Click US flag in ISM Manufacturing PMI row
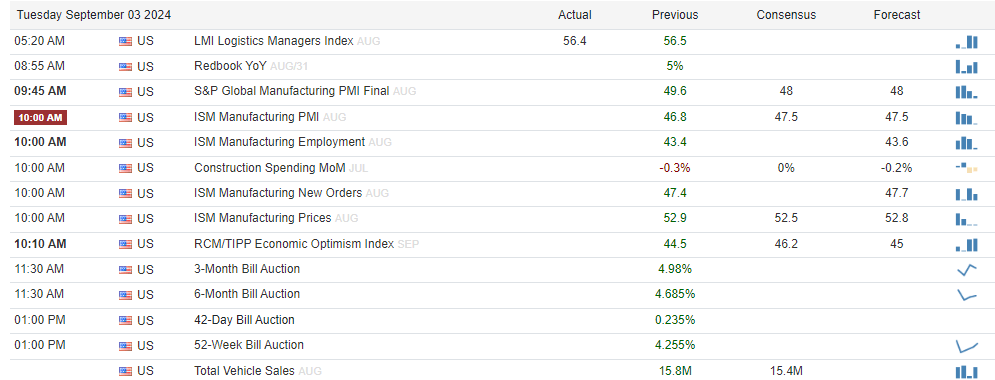This screenshot has height=380, width=995. click(x=125, y=117)
